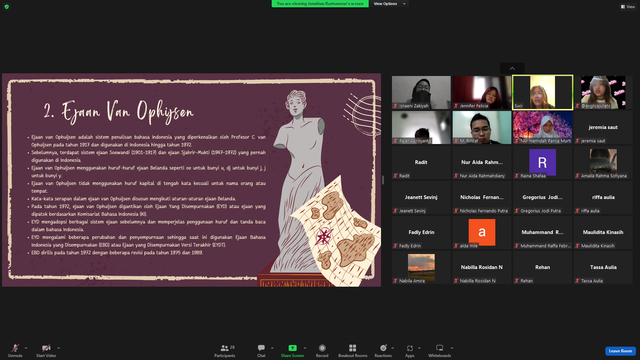Image resolution: width=640 pixels, height=360 pixels.
Task: Open the Apps icon
Action: 410,348
